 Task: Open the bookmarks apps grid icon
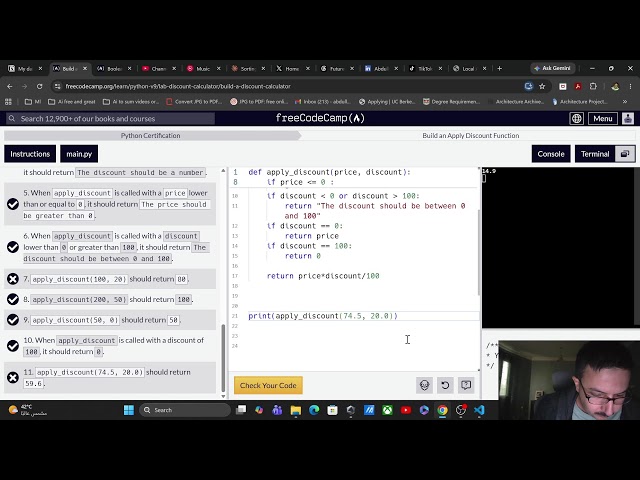pos(9,102)
